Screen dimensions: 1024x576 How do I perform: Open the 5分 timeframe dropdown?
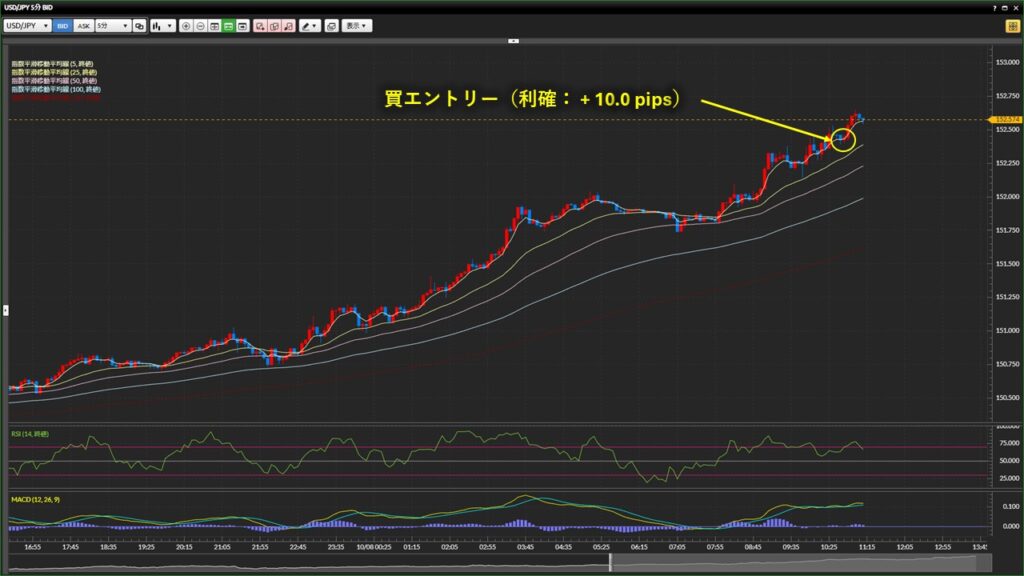(x=112, y=26)
